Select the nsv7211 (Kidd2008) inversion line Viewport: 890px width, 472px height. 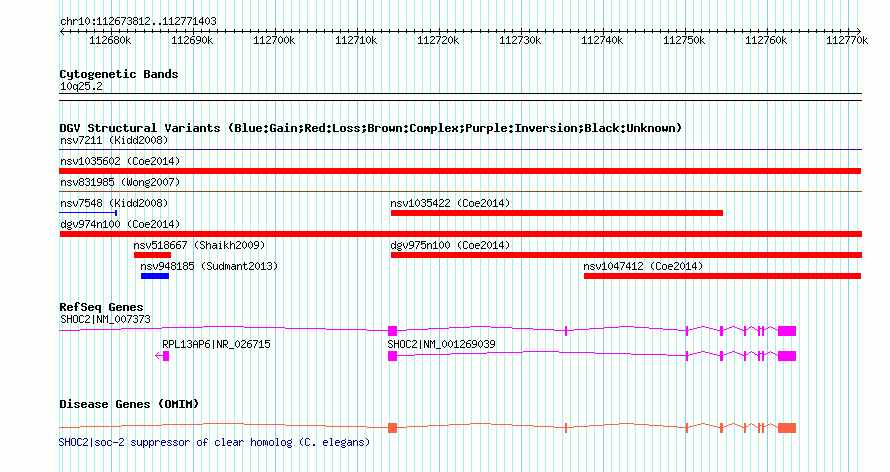tap(460, 150)
